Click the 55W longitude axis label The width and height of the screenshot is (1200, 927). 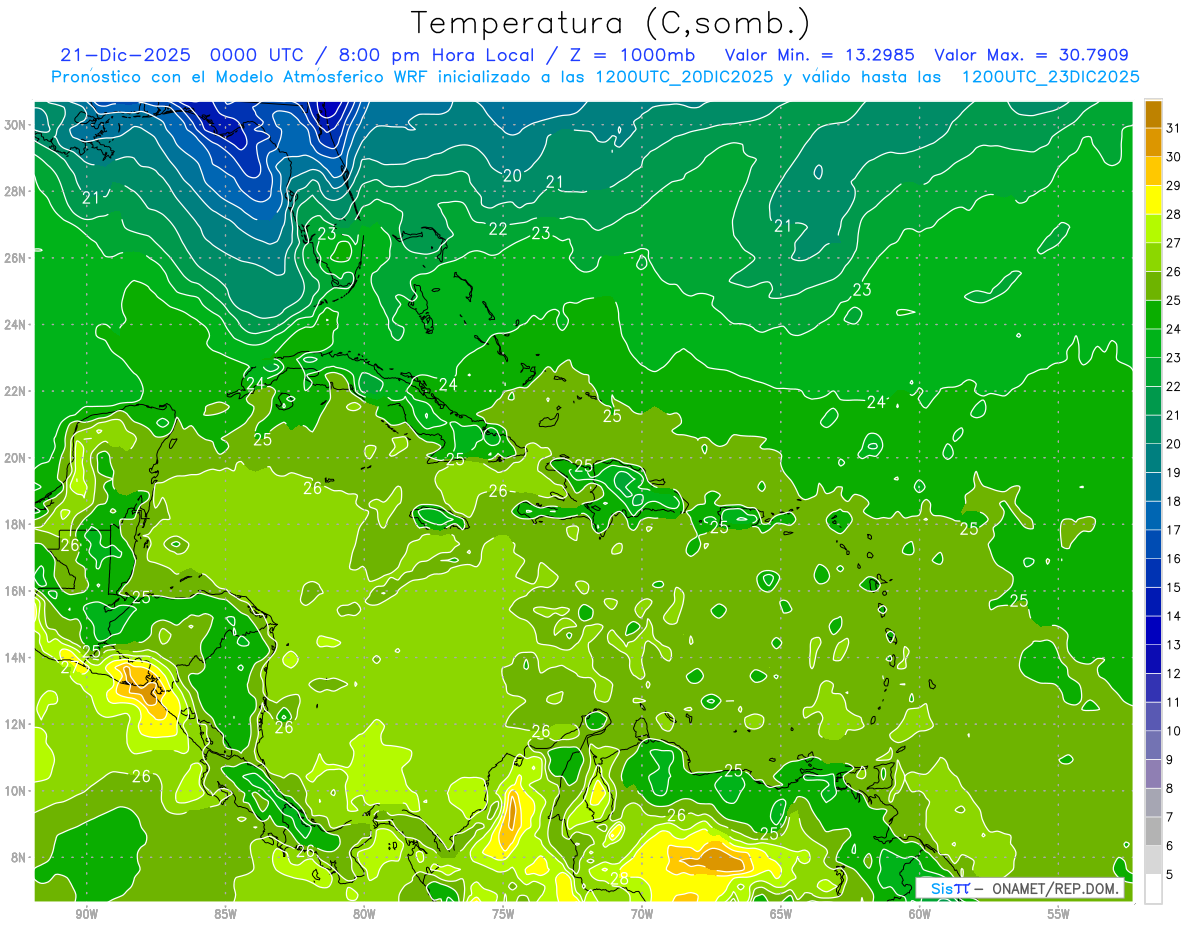(x=1058, y=914)
